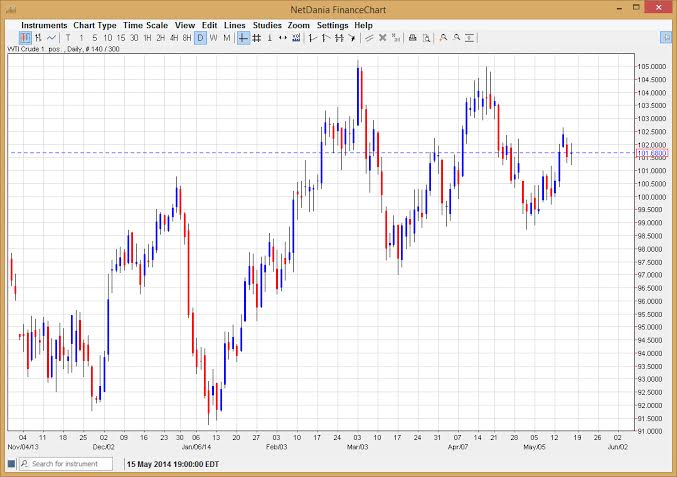Click the print chart icon
Viewport: 677px width, 477px height.
click(412, 38)
